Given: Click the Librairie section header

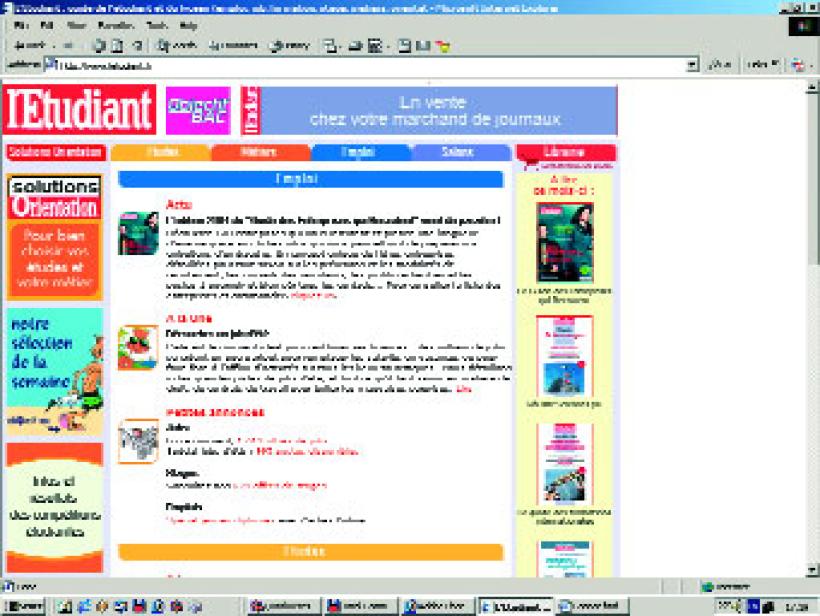Looking at the screenshot, I should [565, 152].
